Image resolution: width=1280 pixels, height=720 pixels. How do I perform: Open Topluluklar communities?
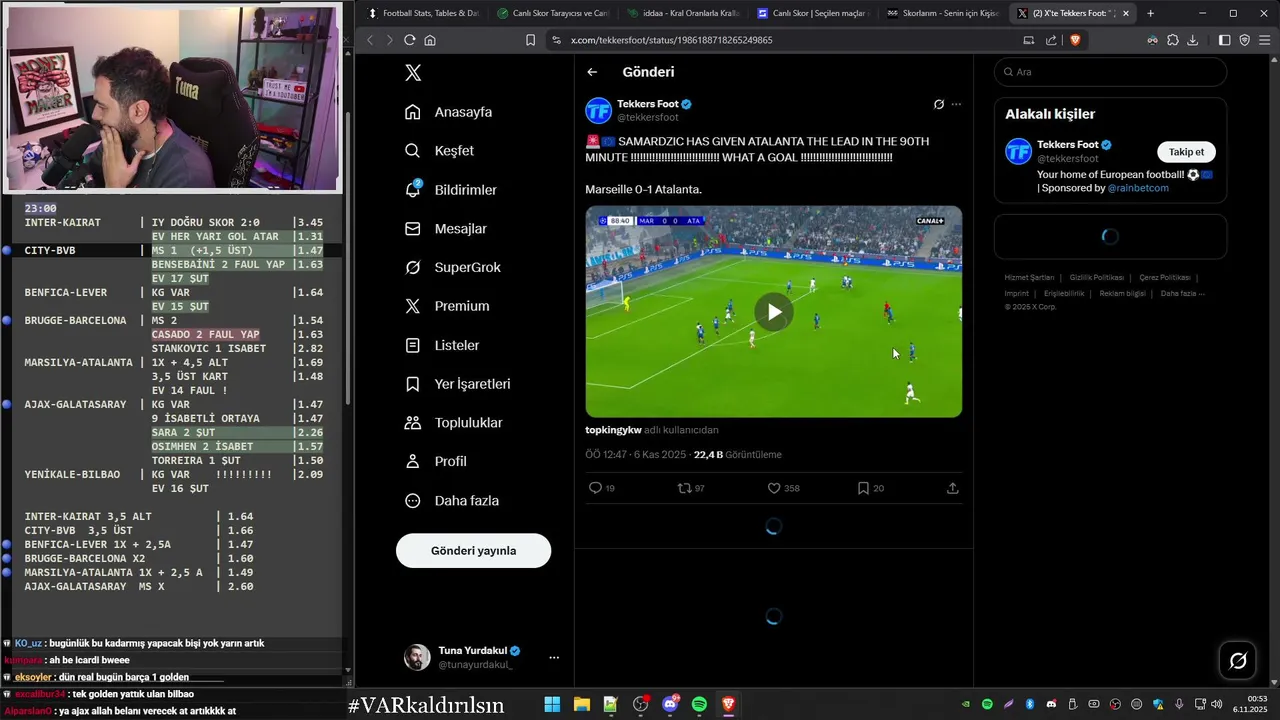click(454, 423)
